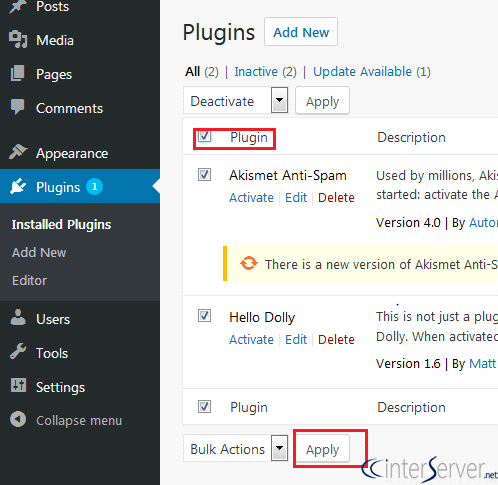The image size is (498, 485).
Task: Click the Akismet update refresh icon
Action: click(249, 263)
